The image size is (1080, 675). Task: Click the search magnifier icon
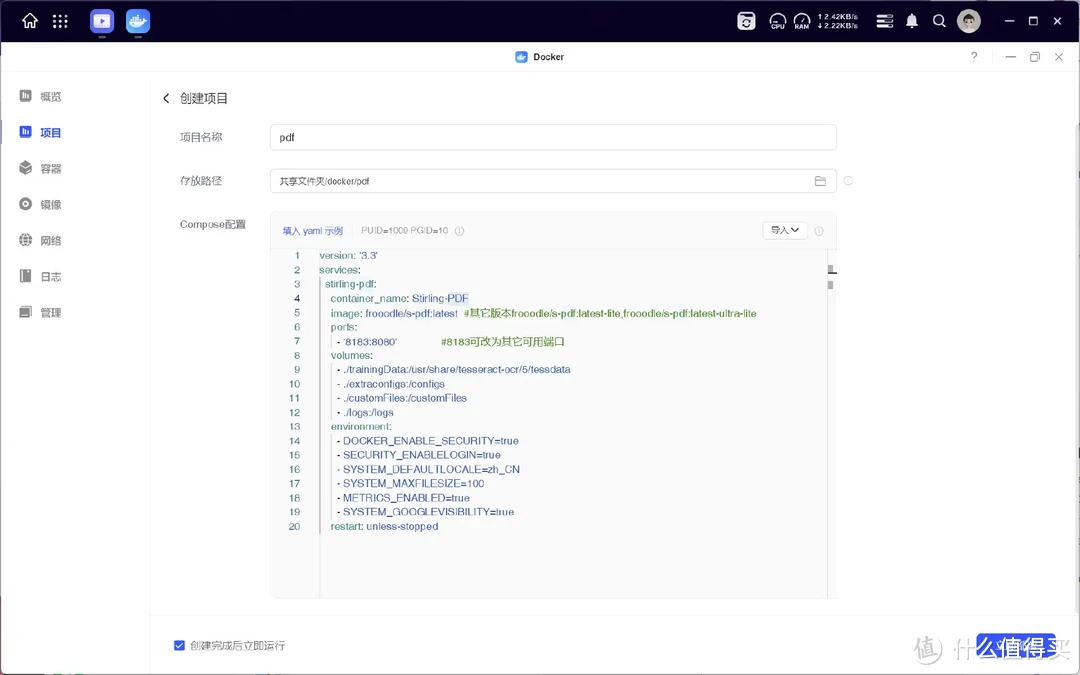(939, 21)
